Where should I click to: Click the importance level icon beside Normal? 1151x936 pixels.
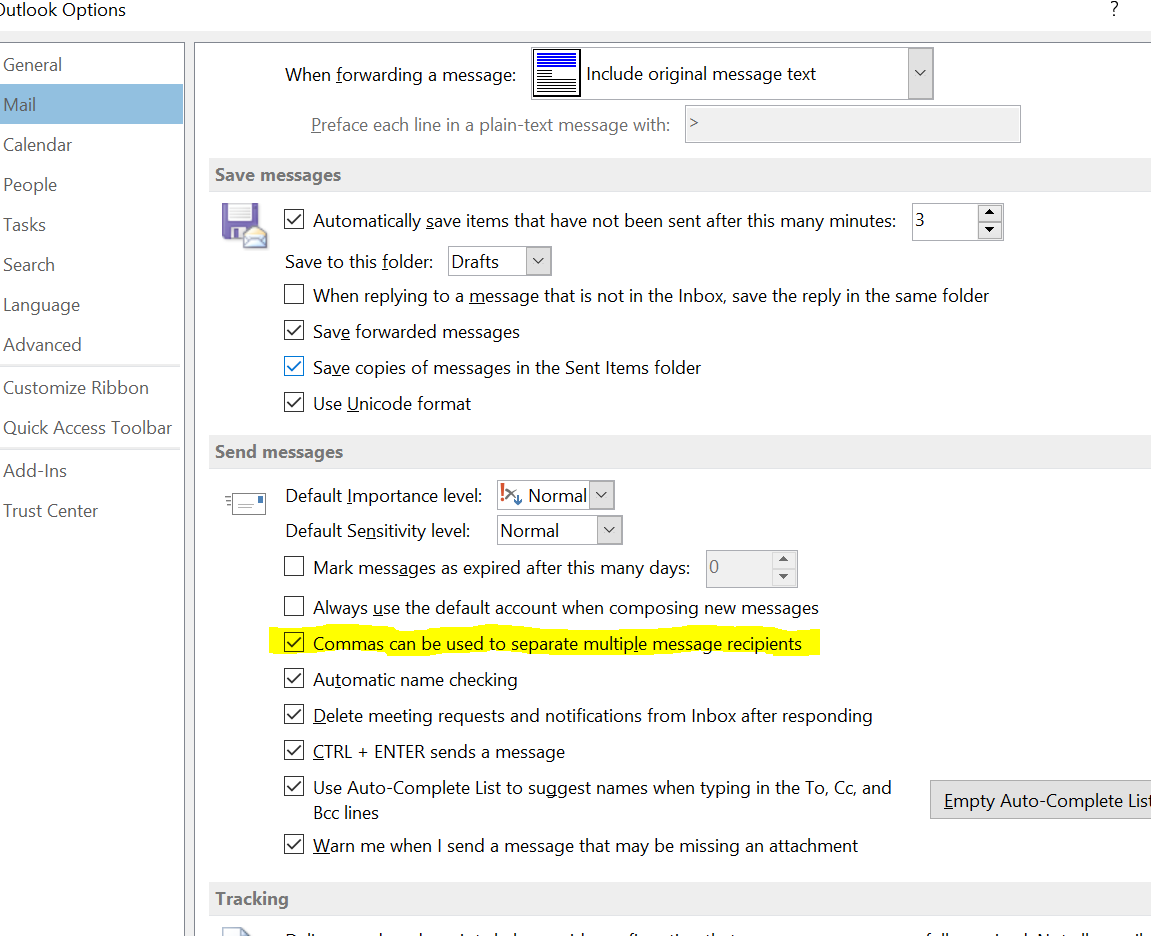510,495
